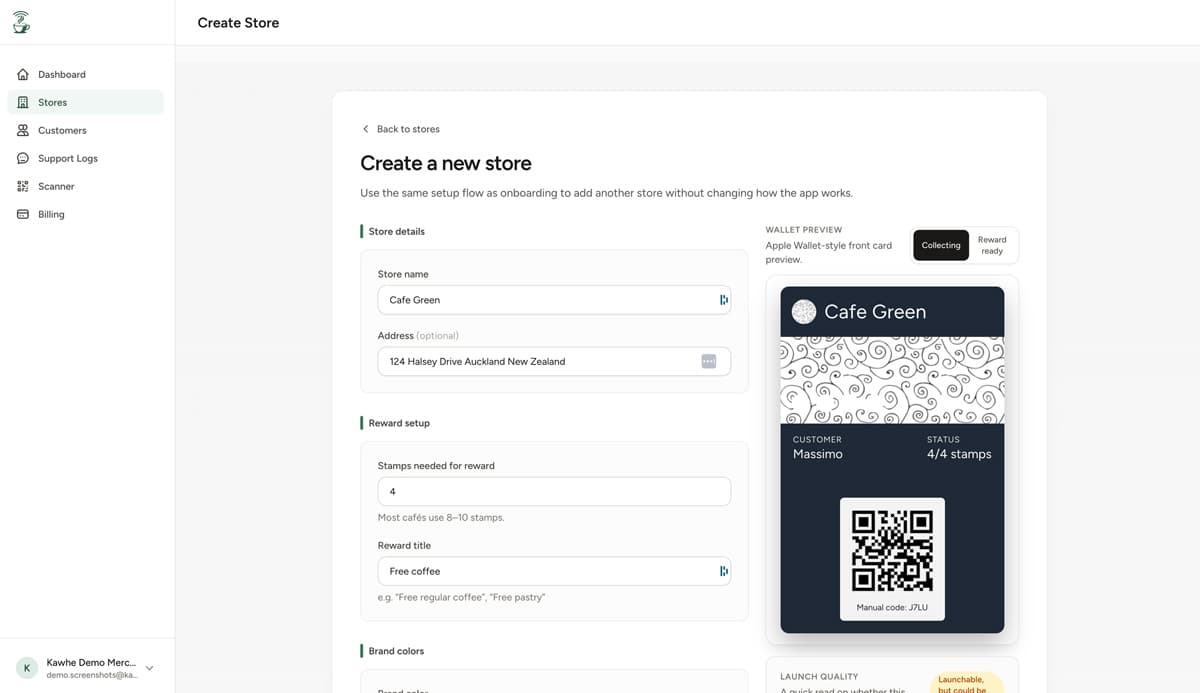Click the Scanner QR icon
The height and width of the screenshot is (693, 1200).
click(x=23, y=186)
